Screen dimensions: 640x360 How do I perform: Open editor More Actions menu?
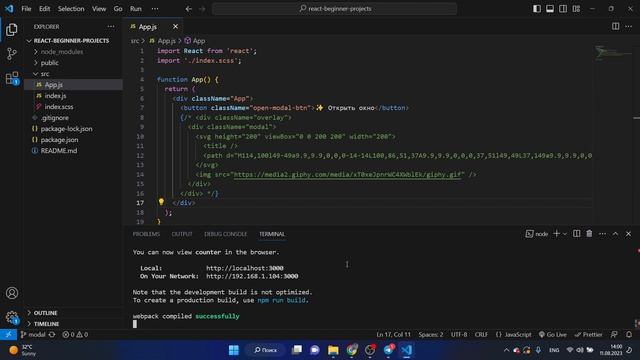(x=629, y=27)
